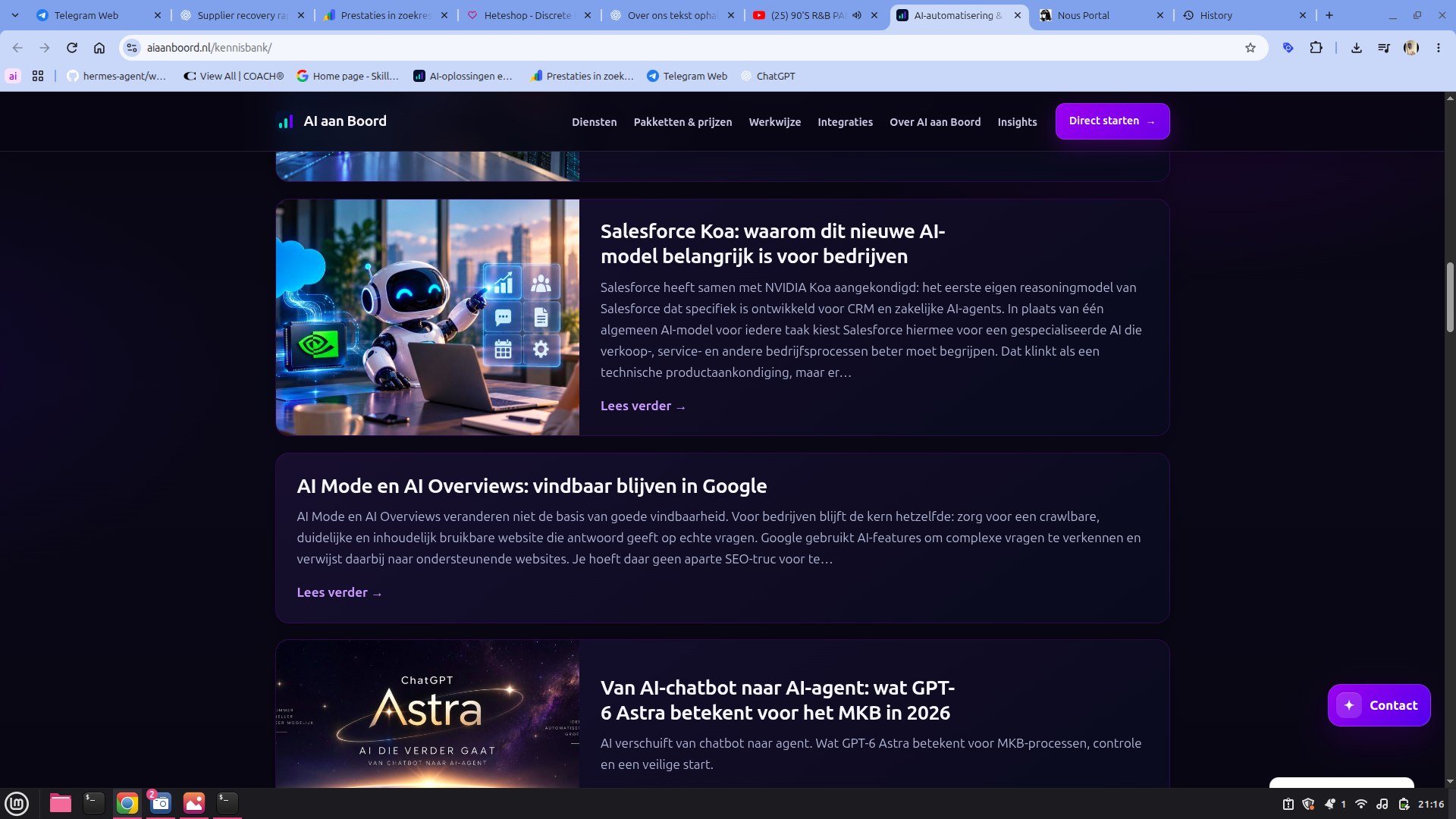
Task: Open the Integraties navigation link
Action: (x=845, y=122)
